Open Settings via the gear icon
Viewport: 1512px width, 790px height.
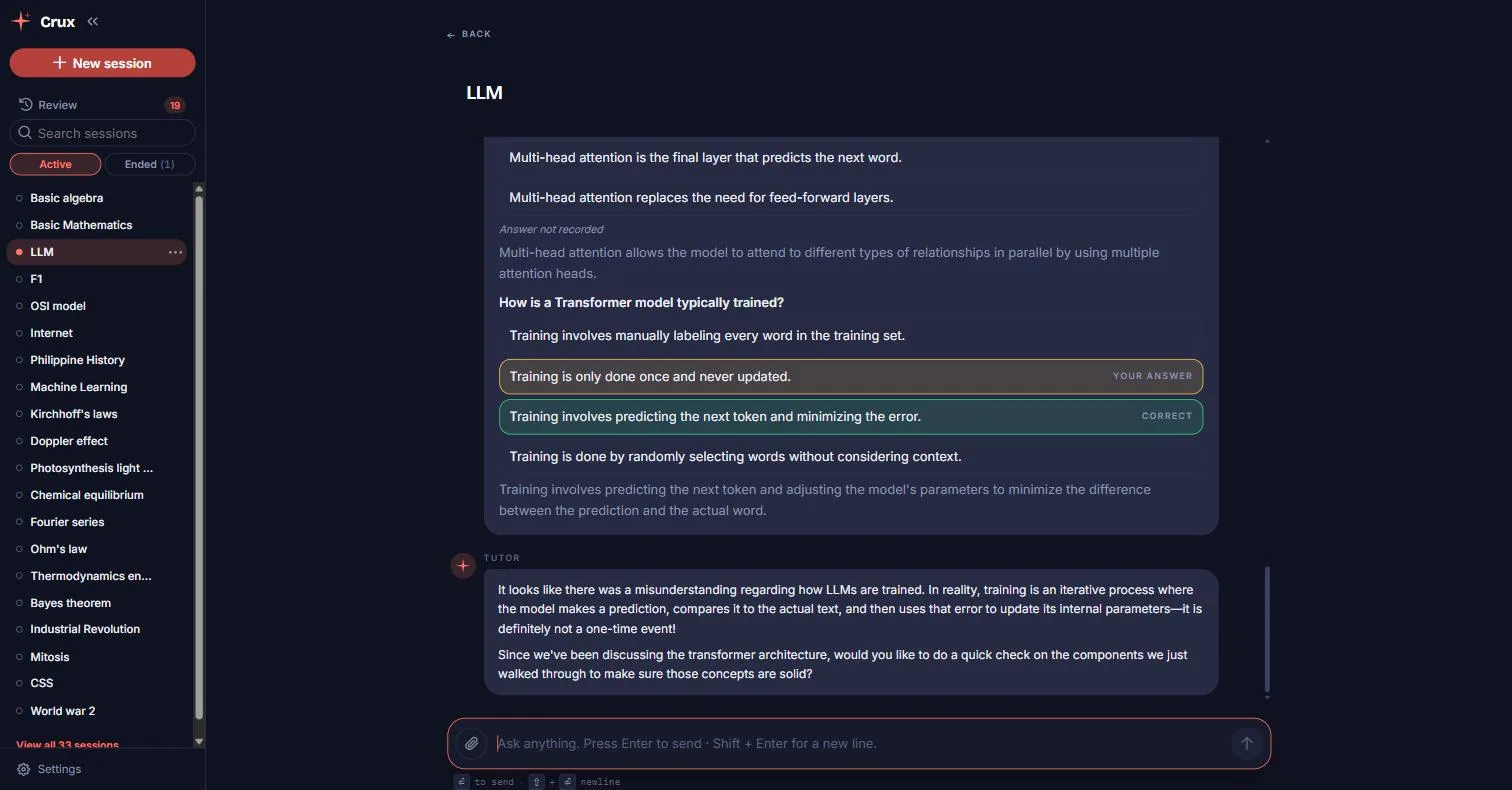24,769
